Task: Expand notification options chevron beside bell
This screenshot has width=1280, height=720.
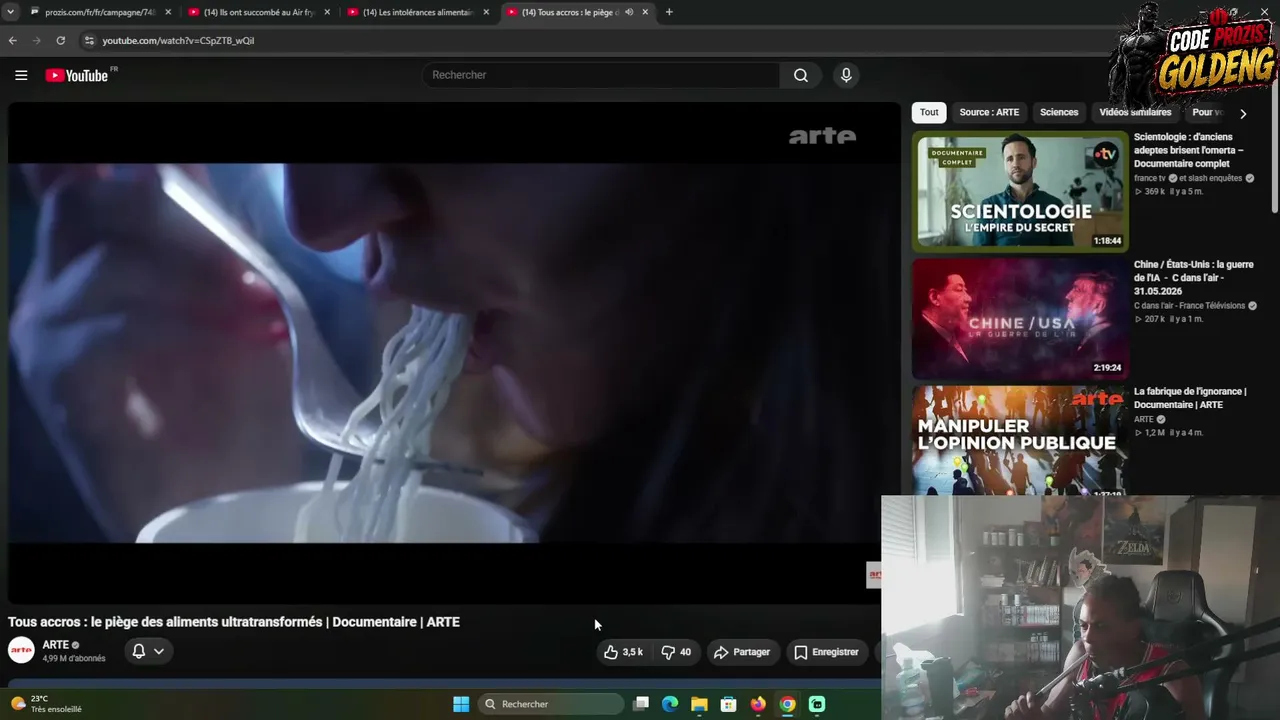Action: pos(158,651)
